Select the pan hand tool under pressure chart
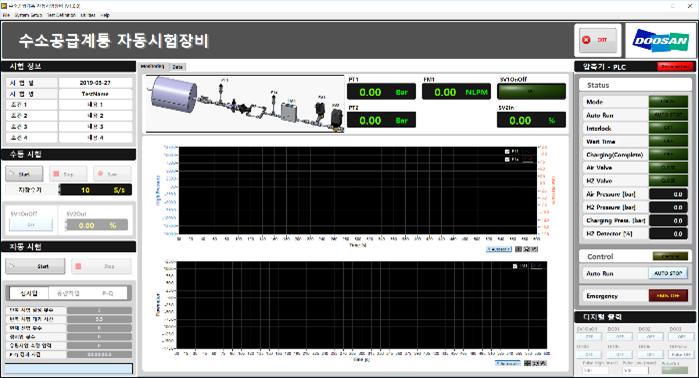This screenshot has width=699, height=378. point(534,249)
